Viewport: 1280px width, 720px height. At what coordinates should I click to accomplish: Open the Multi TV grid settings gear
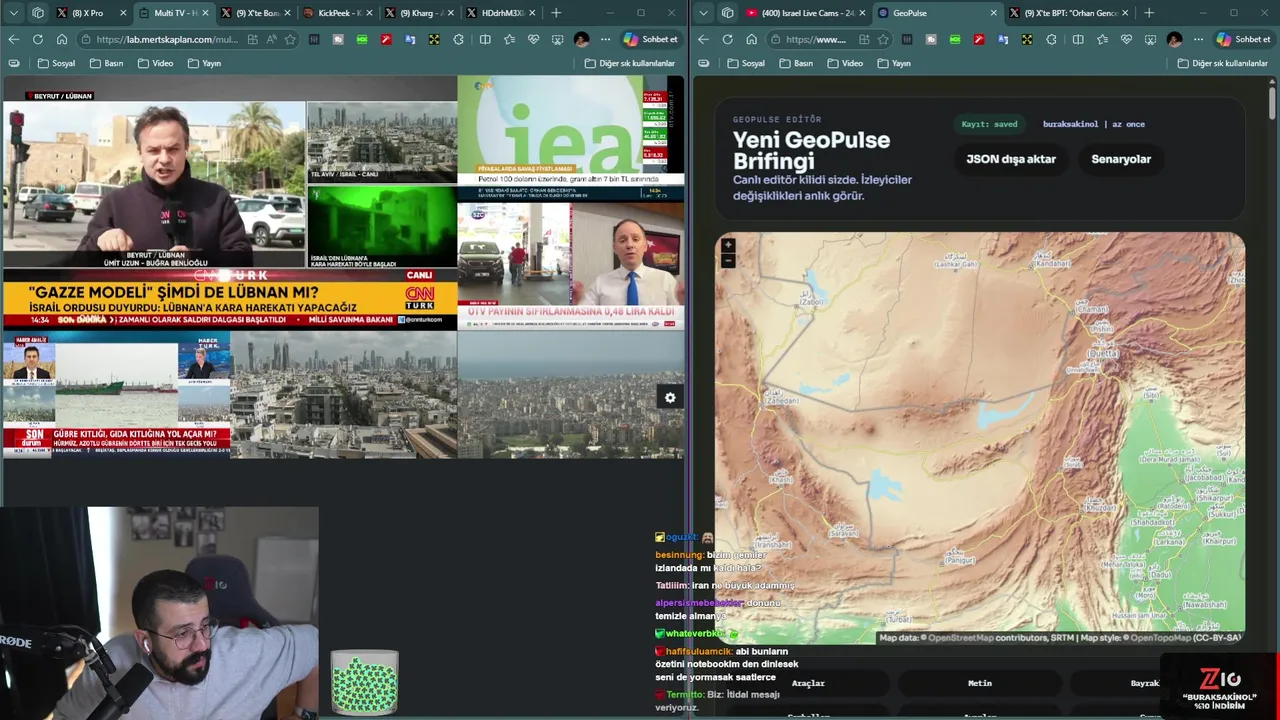[670, 397]
